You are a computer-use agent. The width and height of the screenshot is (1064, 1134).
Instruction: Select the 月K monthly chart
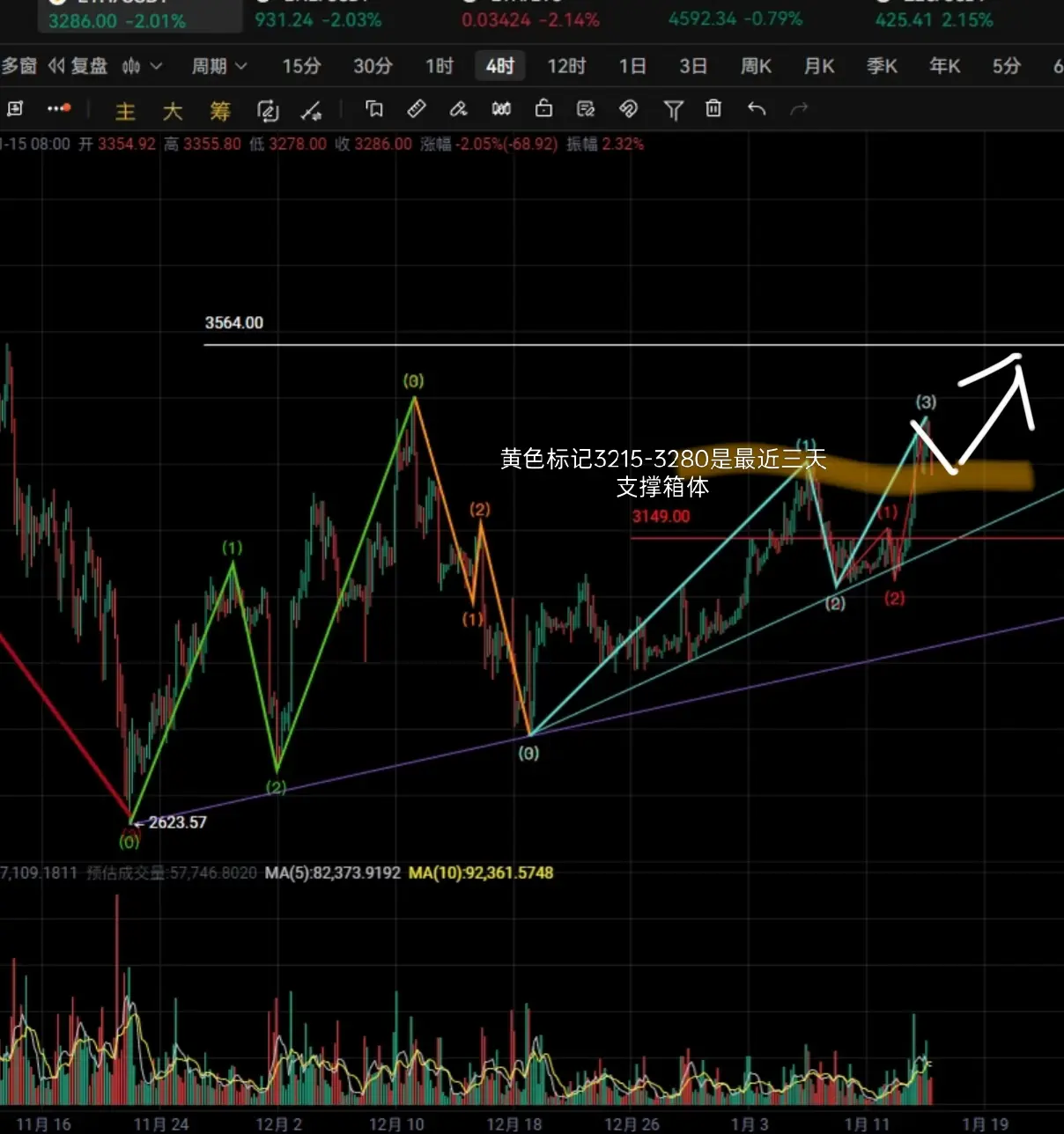point(819,66)
